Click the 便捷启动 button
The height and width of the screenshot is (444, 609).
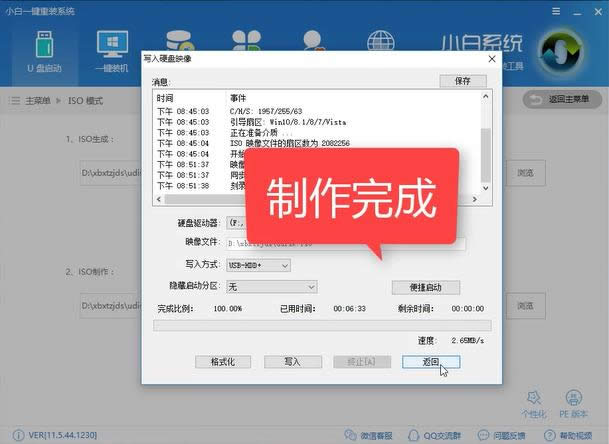[426, 287]
